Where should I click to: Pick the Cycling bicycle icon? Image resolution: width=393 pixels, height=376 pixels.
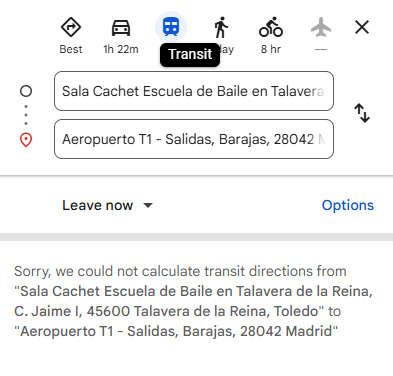[x=271, y=27]
